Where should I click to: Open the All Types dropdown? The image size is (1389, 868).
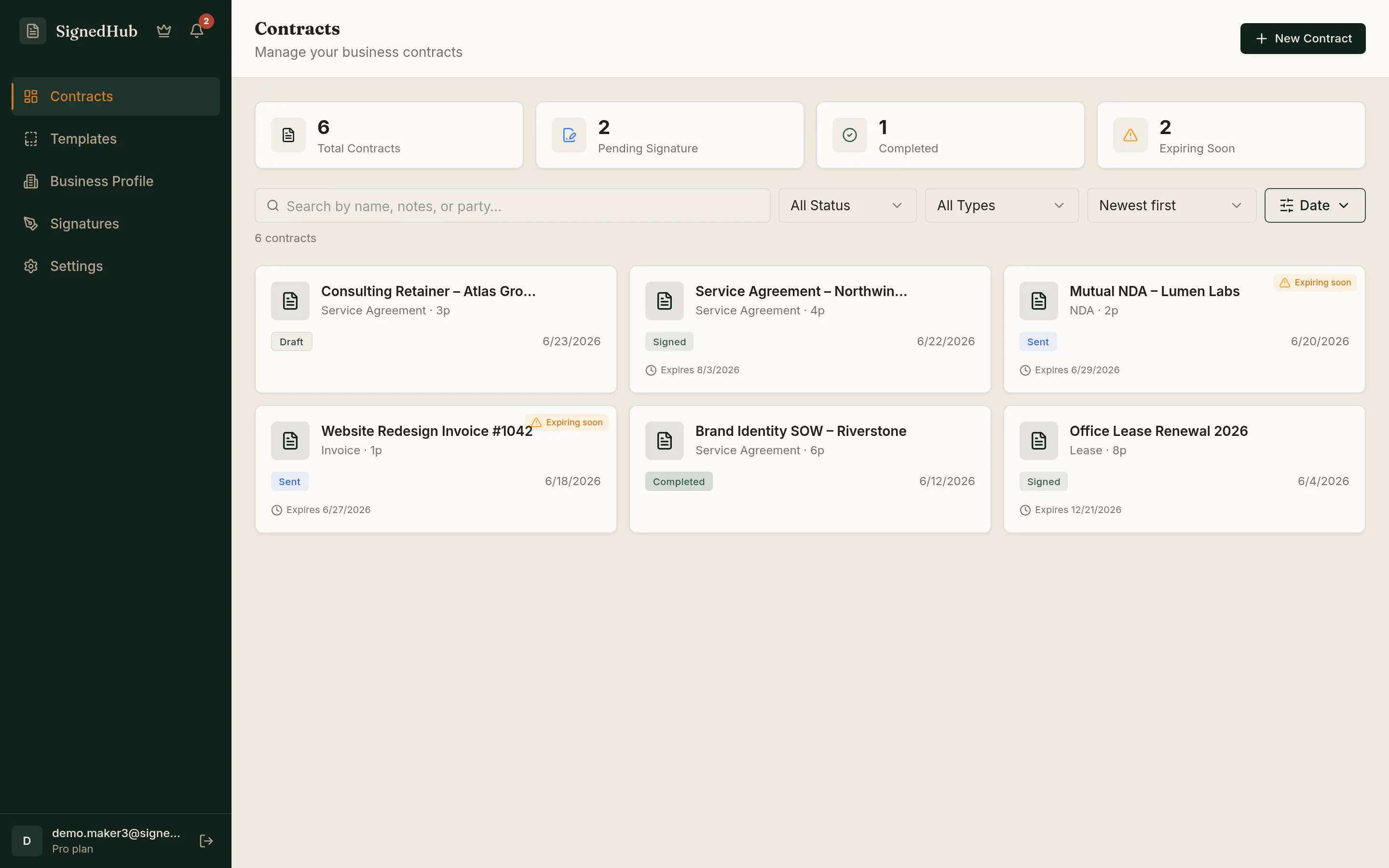pos(1002,205)
